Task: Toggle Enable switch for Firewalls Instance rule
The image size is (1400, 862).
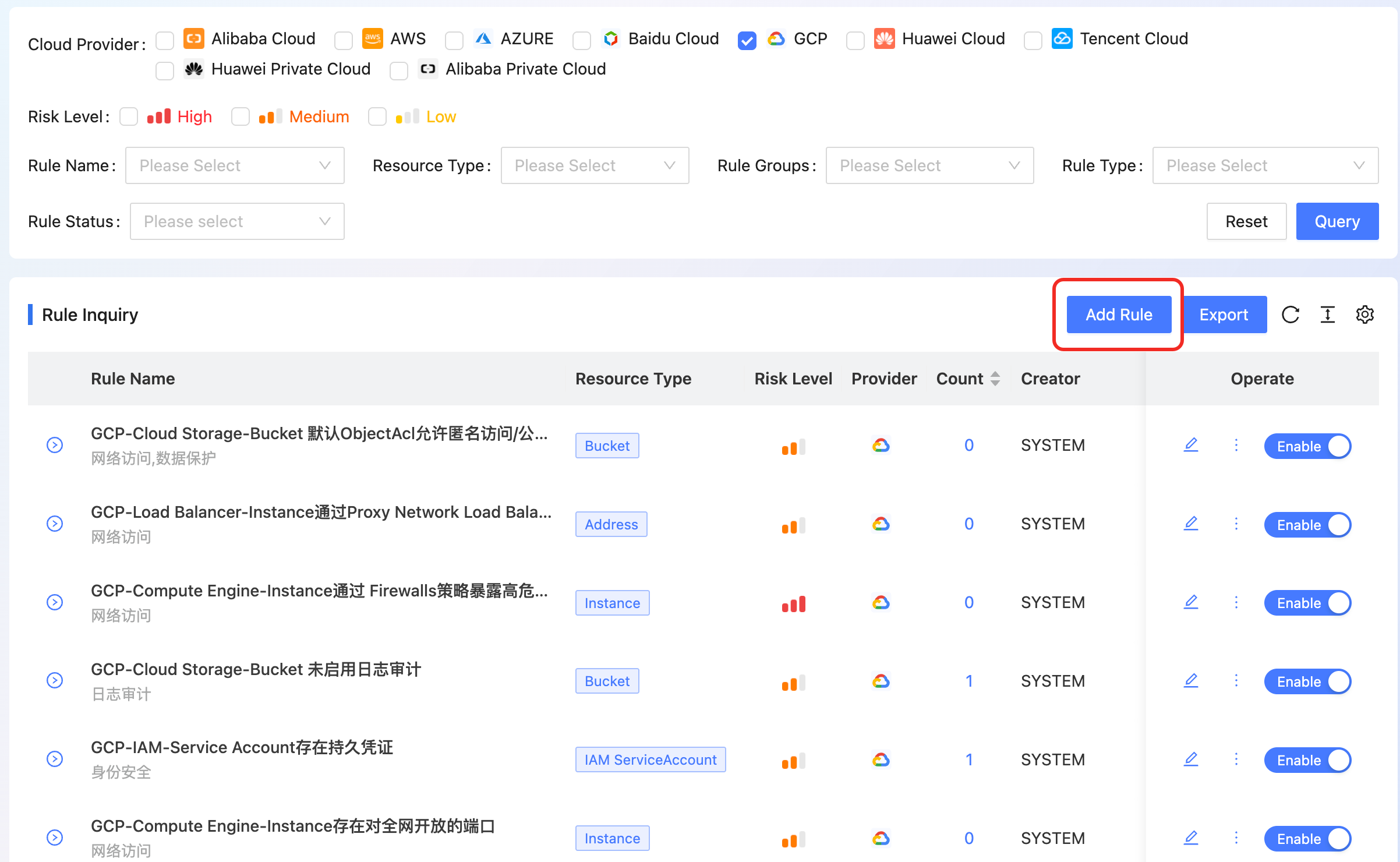Action: (x=1307, y=603)
